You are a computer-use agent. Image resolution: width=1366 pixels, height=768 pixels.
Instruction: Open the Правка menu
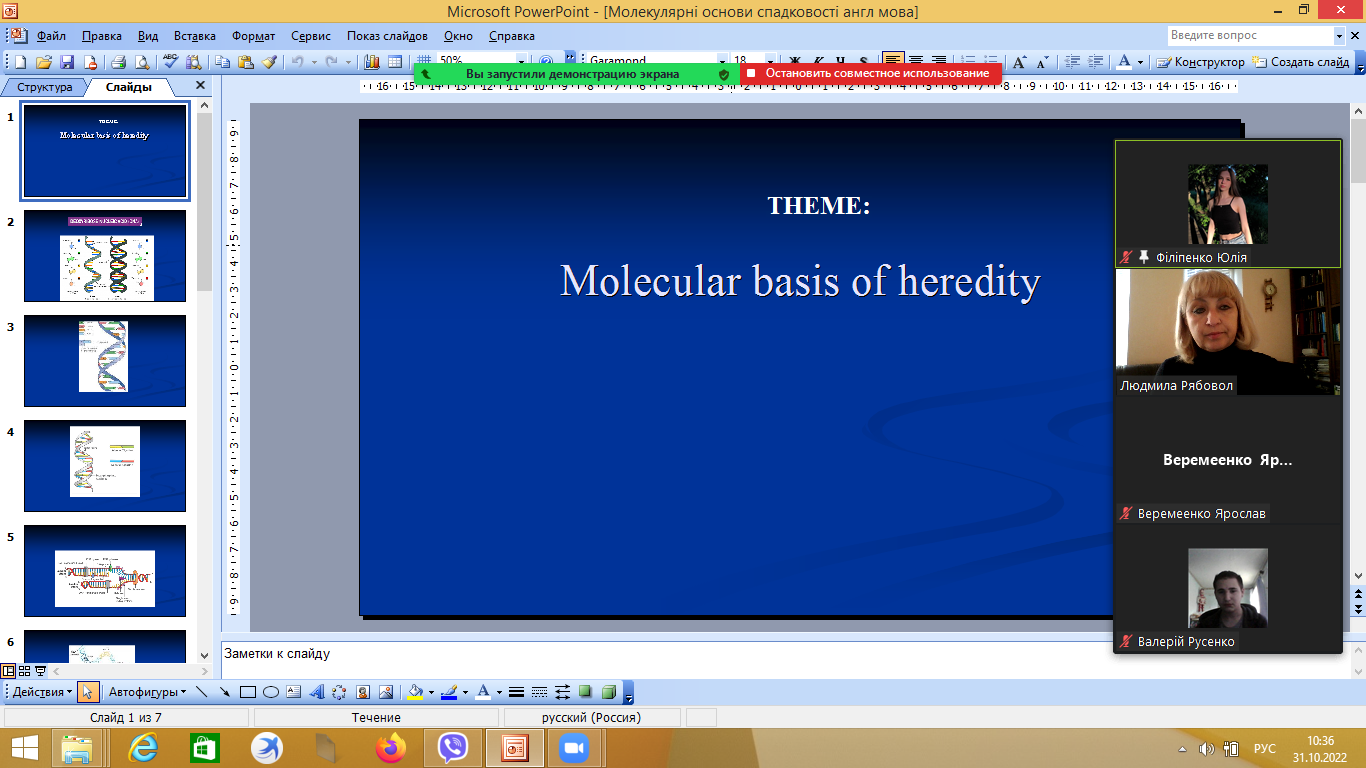(102, 36)
